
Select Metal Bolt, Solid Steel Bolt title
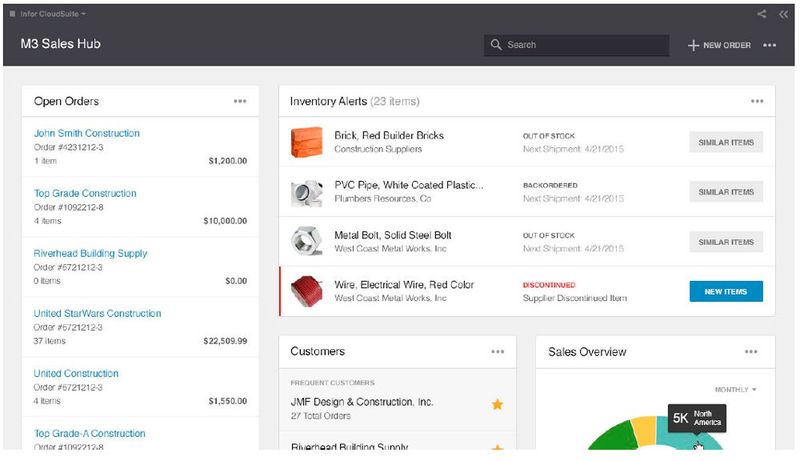(393, 235)
